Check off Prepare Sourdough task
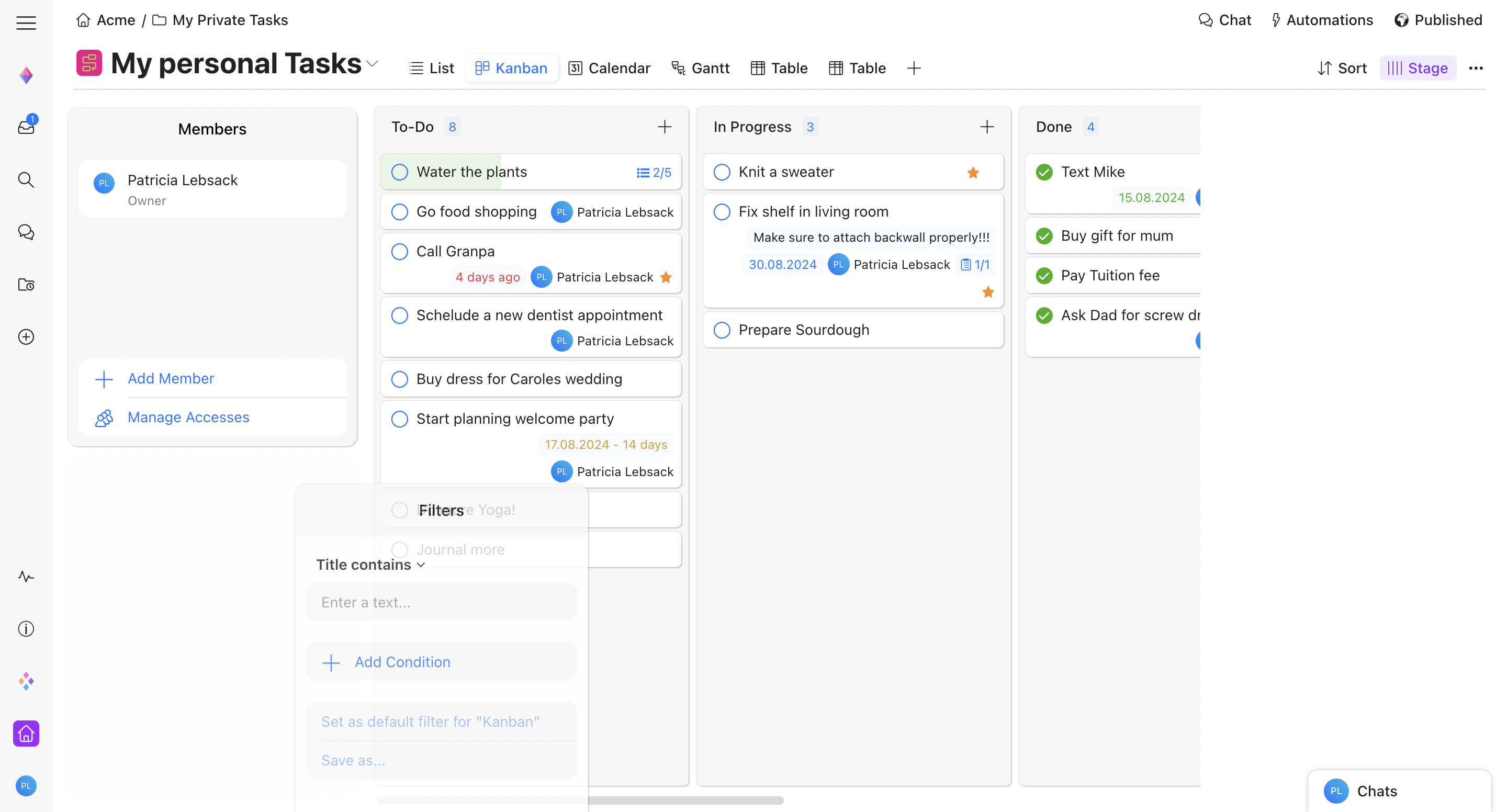Image resolution: width=1507 pixels, height=812 pixels. pyautogui.click(x=722, y=330)
